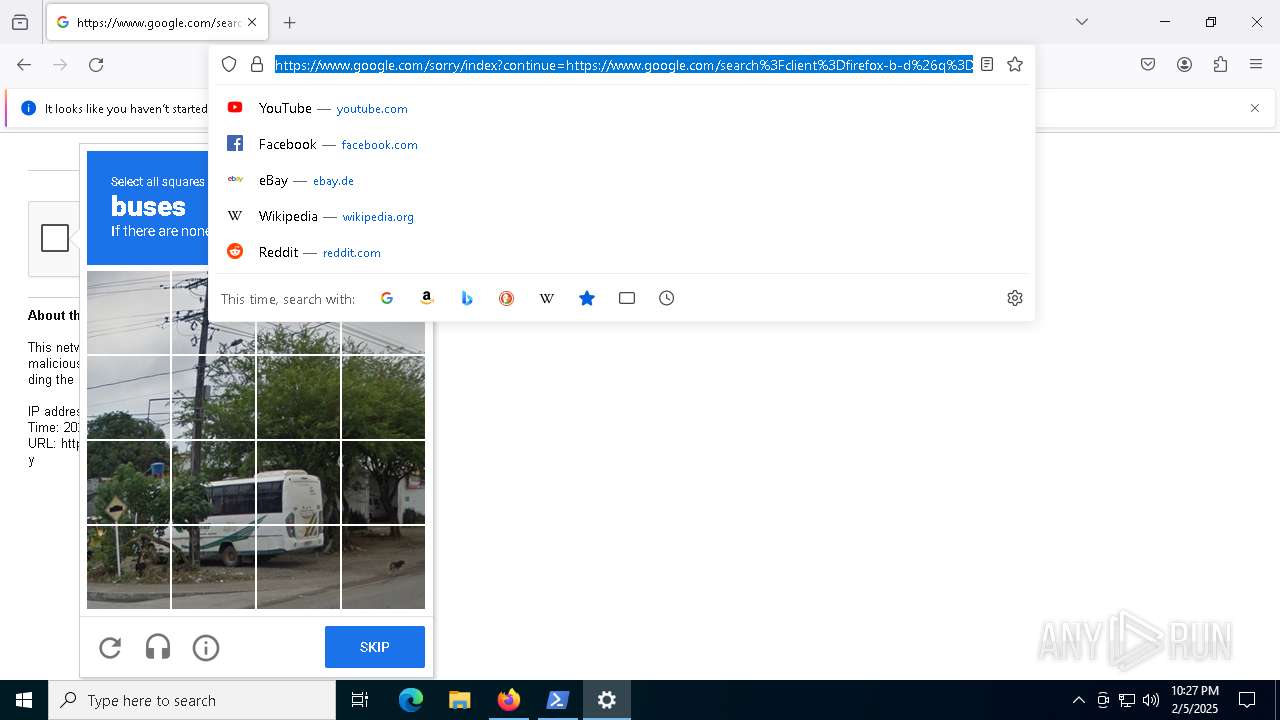The width and height of the screenshot is (1280, 720).
Task: Click the highlighted URL in address bar
Action: click(x=624, y=65)
